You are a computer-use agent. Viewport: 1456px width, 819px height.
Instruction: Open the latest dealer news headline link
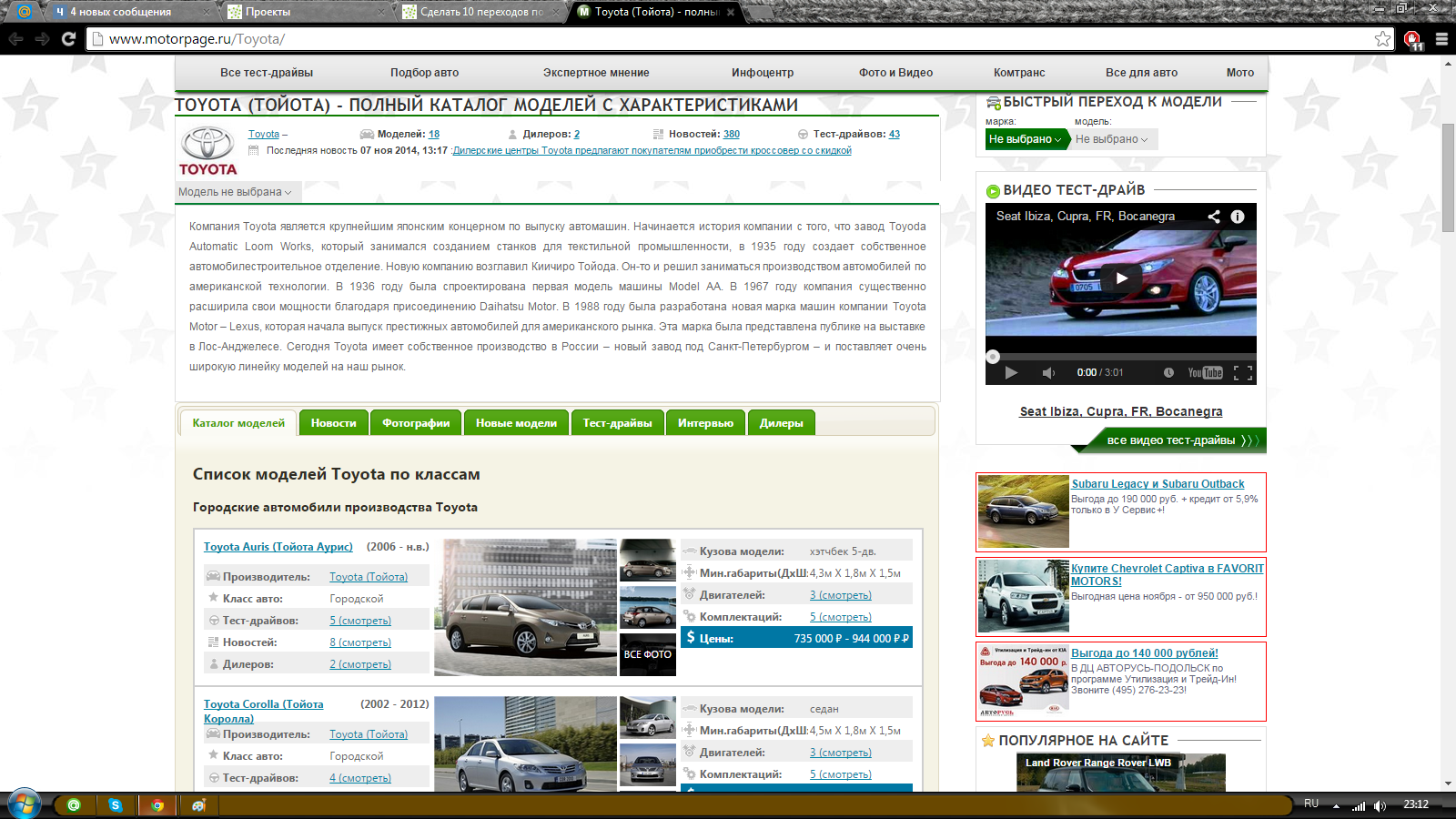point(652,151)
